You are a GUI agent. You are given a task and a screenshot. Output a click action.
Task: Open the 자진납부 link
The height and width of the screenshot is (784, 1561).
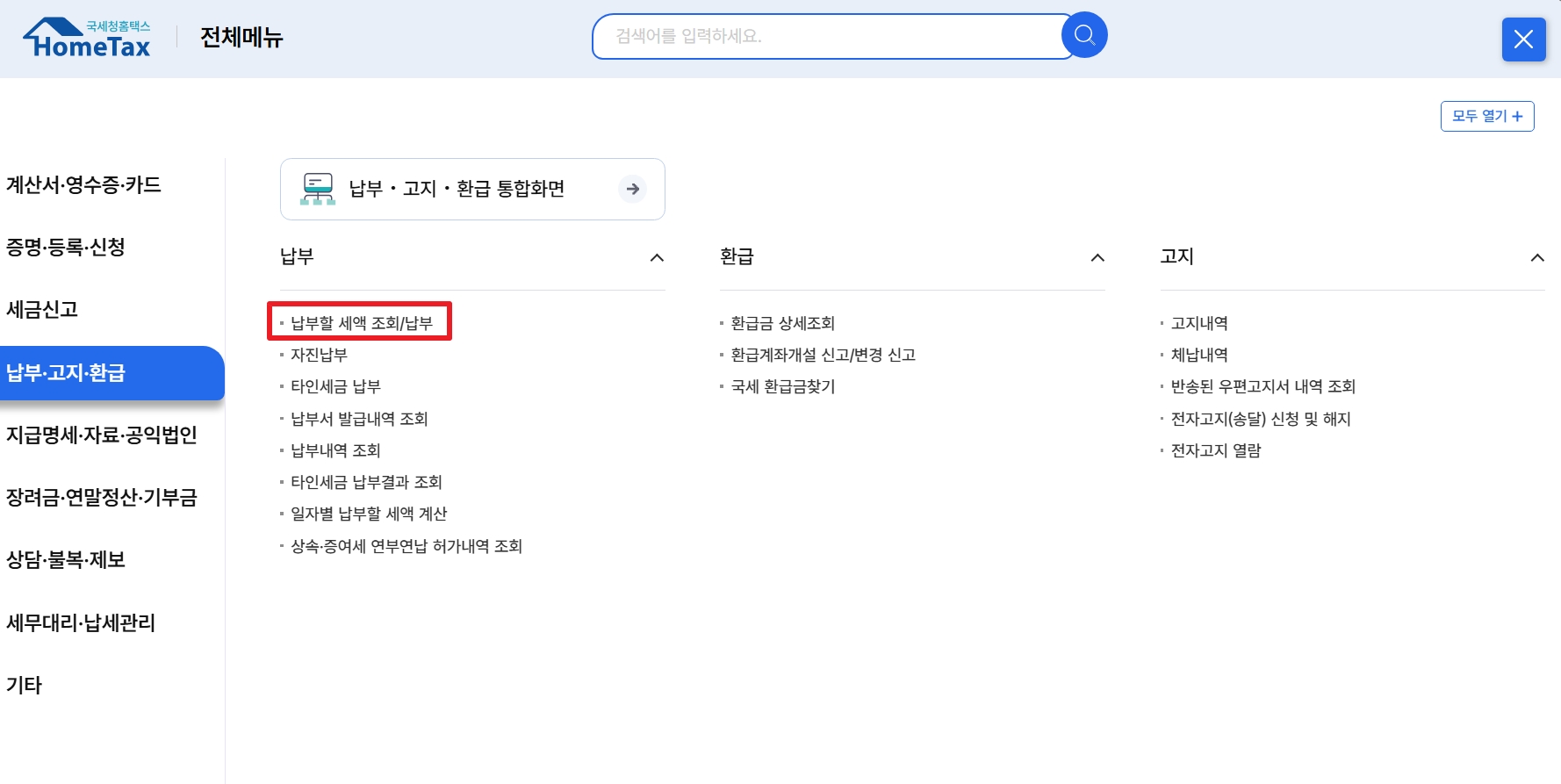[318, 355]
